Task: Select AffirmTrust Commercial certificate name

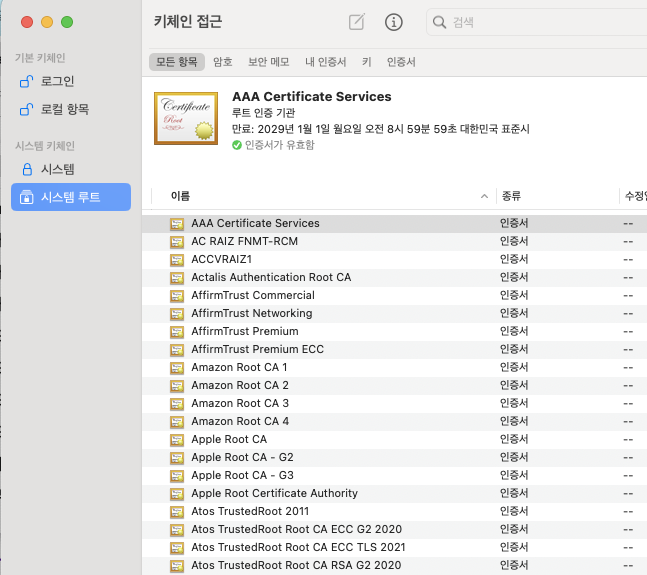Action: coord(253,295)
